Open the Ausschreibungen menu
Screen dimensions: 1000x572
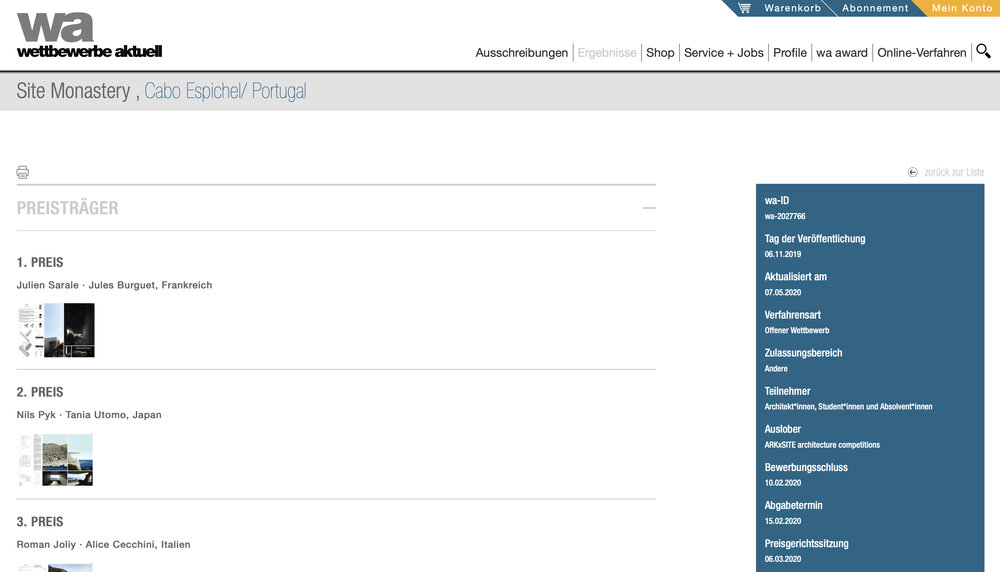coord(521,53)
